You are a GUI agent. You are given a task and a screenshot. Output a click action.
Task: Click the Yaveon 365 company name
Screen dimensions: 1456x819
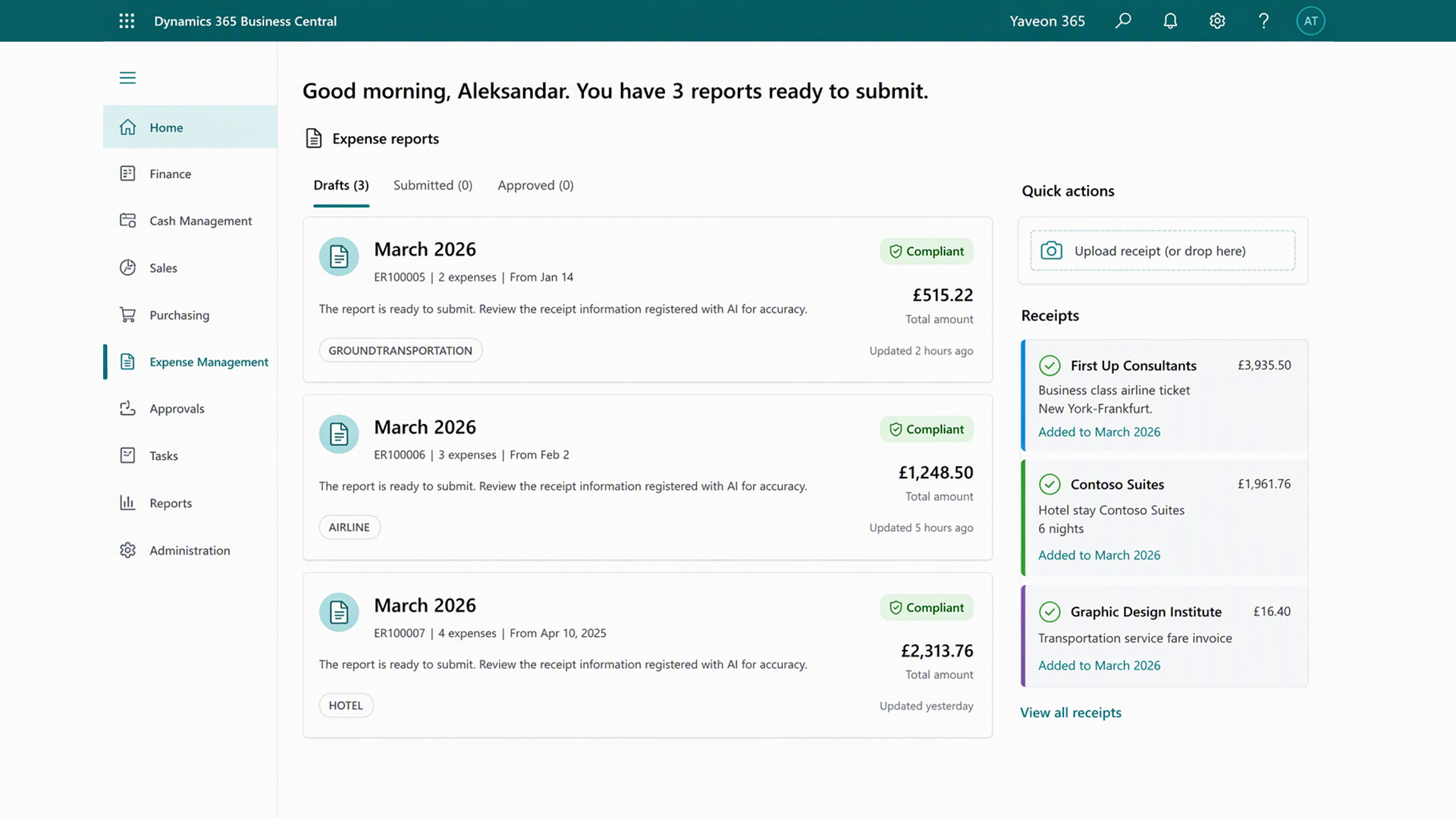[x=1047, y=21]
